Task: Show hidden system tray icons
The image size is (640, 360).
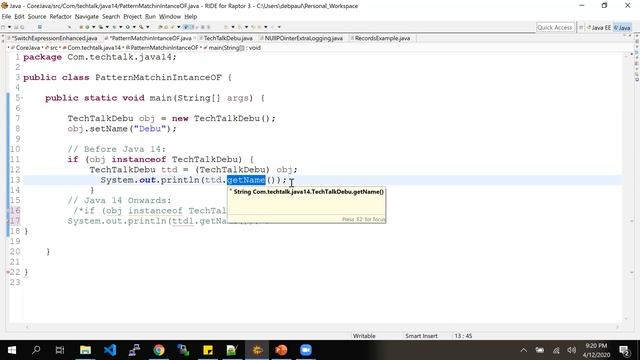Action: tap(524, 350)
